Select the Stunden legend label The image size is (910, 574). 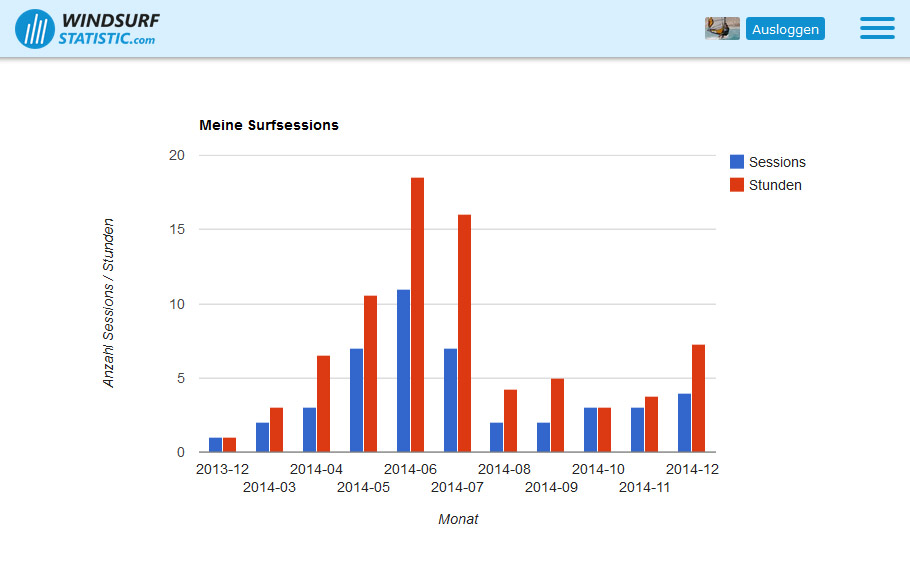(775, 185)
